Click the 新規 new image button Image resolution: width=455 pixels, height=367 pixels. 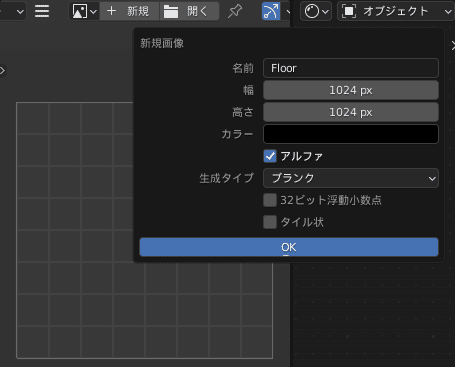point(129,11)
